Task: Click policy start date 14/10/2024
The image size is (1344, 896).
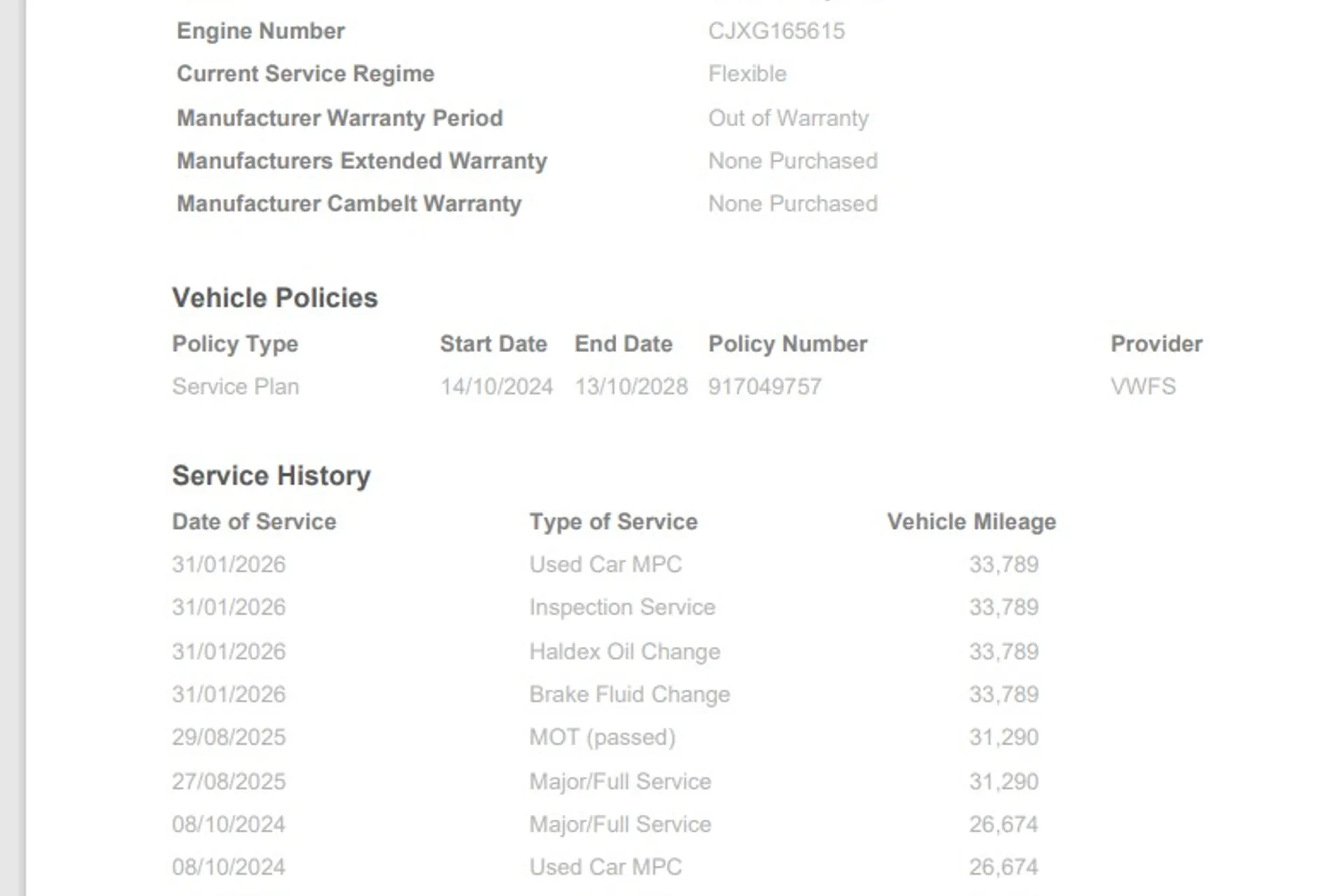Action: click(496, 386)
